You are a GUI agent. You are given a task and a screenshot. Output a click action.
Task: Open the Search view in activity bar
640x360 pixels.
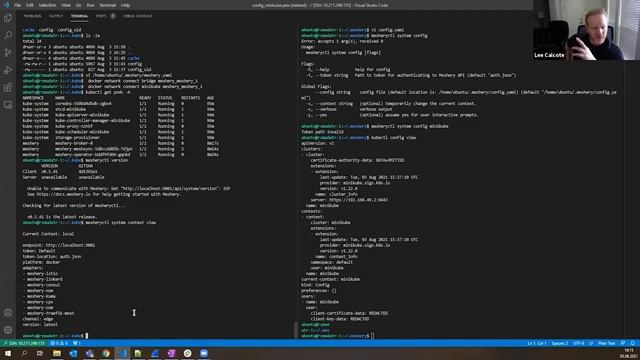point(8,35)
